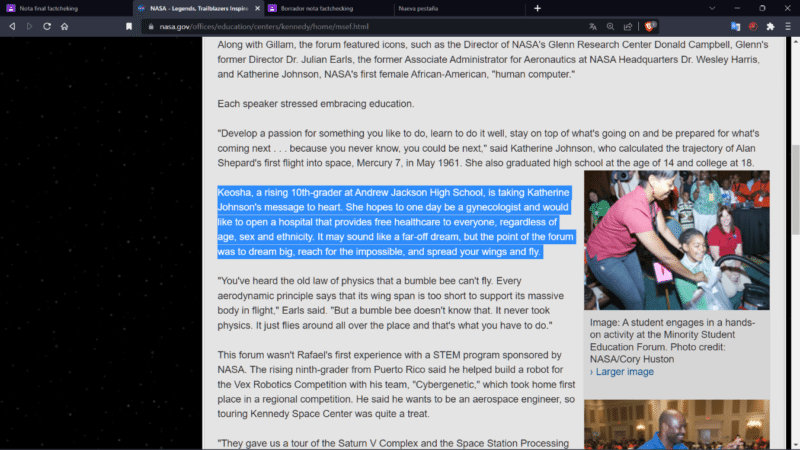Screen dimensions: 800x450
Task: Click the browser back arrow
Action: (12, 26)
